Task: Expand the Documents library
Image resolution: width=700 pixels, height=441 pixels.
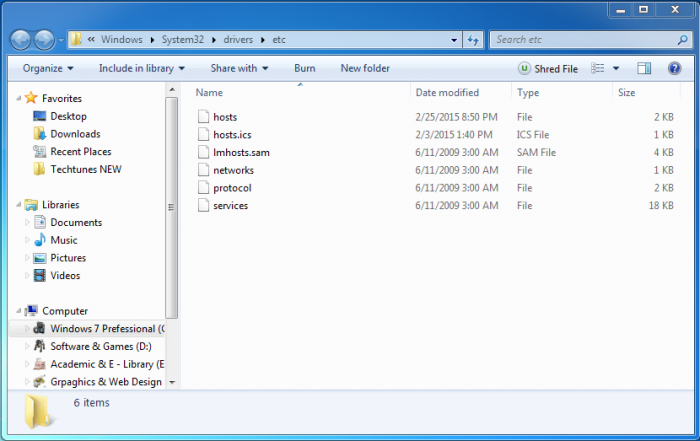Action: [27, 222]
